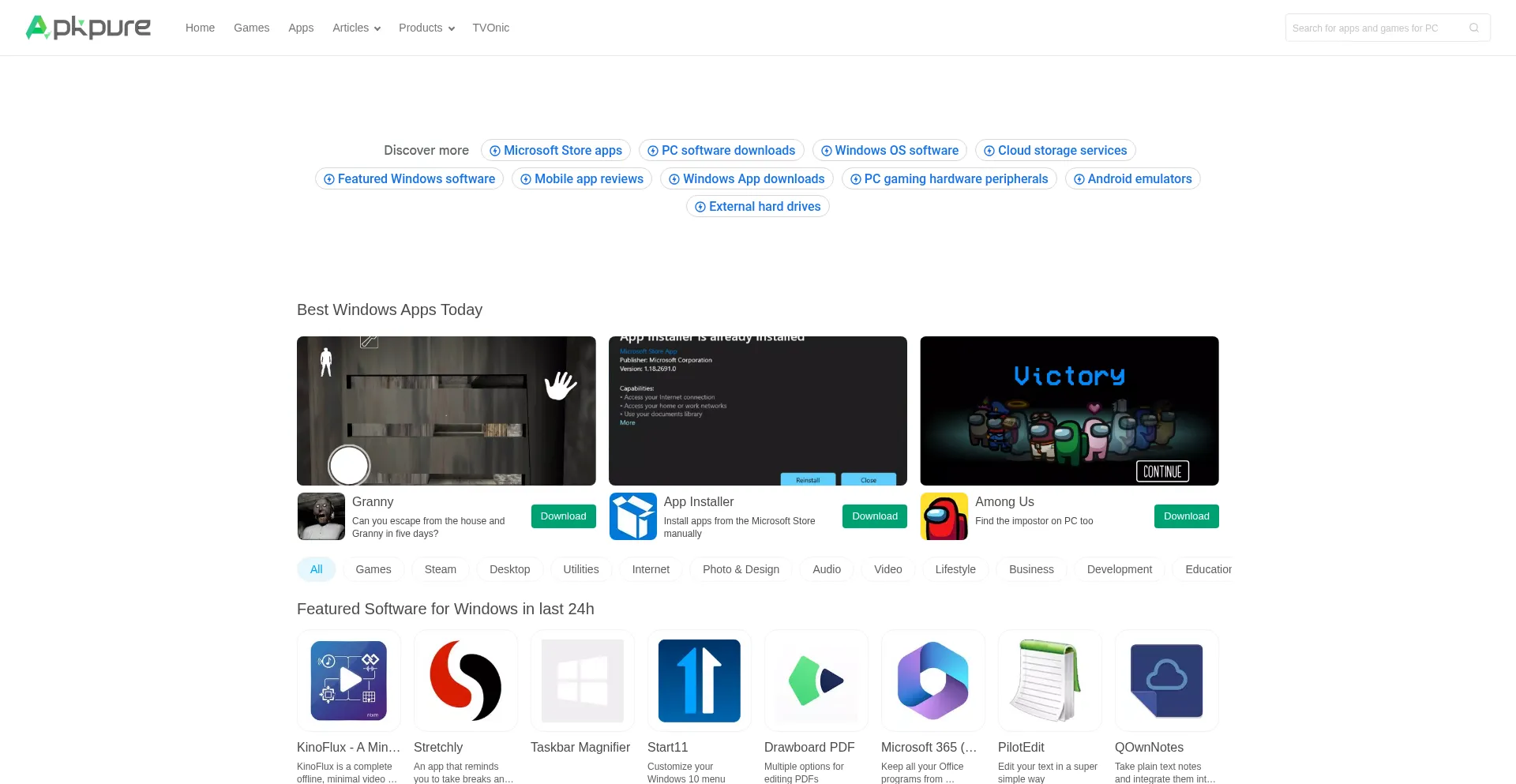Select the Development category filter

[x=1119, y=569]
